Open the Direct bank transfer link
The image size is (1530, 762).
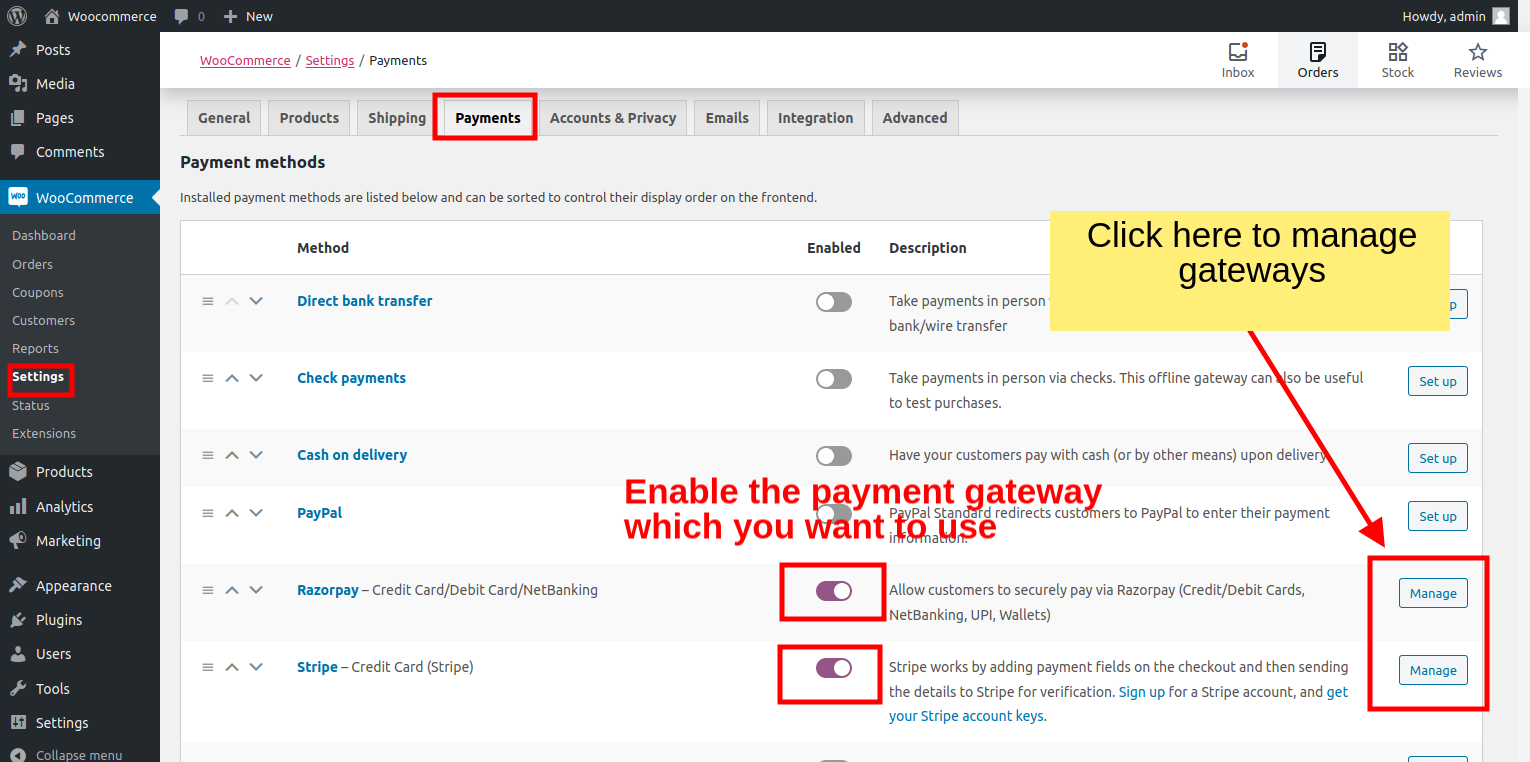pyautogui.click(x=365, y=301)
